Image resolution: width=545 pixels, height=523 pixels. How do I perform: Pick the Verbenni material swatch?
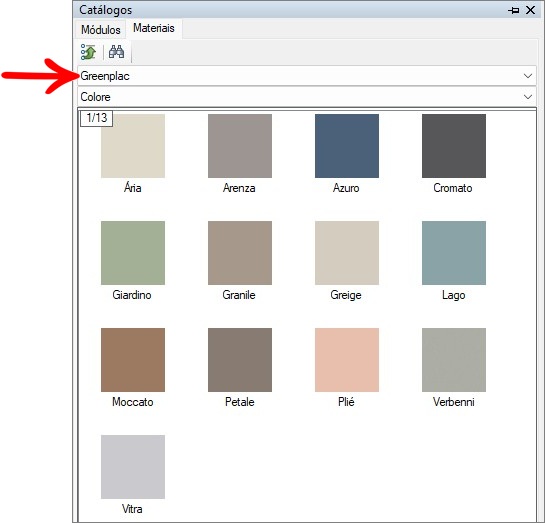454,360
